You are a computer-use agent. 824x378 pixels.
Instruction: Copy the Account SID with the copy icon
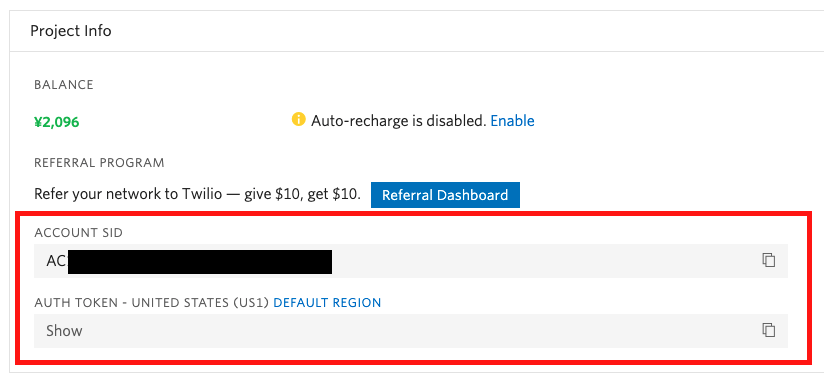769,260
